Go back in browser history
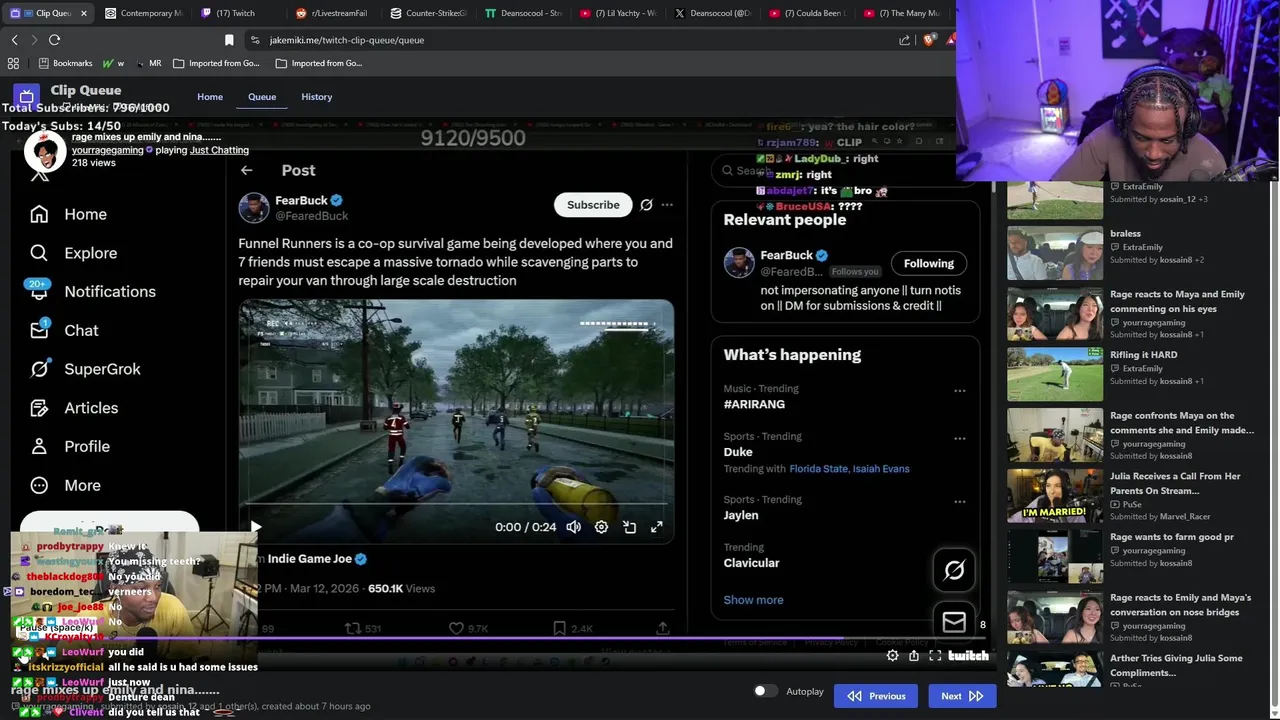The width and height of the screenshot is (1280, 720). [14, 40]
